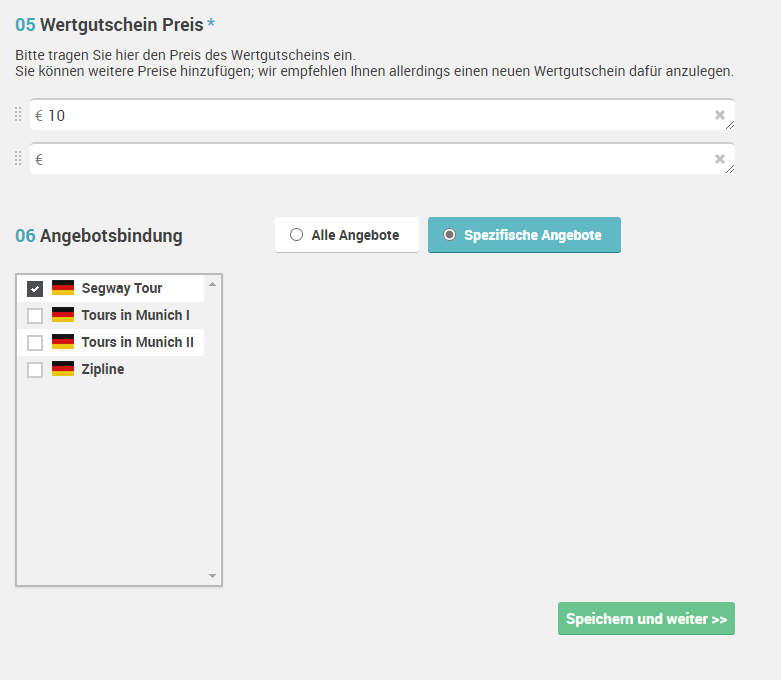The width and height of the screenshot is (781, 680).
Task: Click the offer list scroll-up arrow
Action: 213,284
